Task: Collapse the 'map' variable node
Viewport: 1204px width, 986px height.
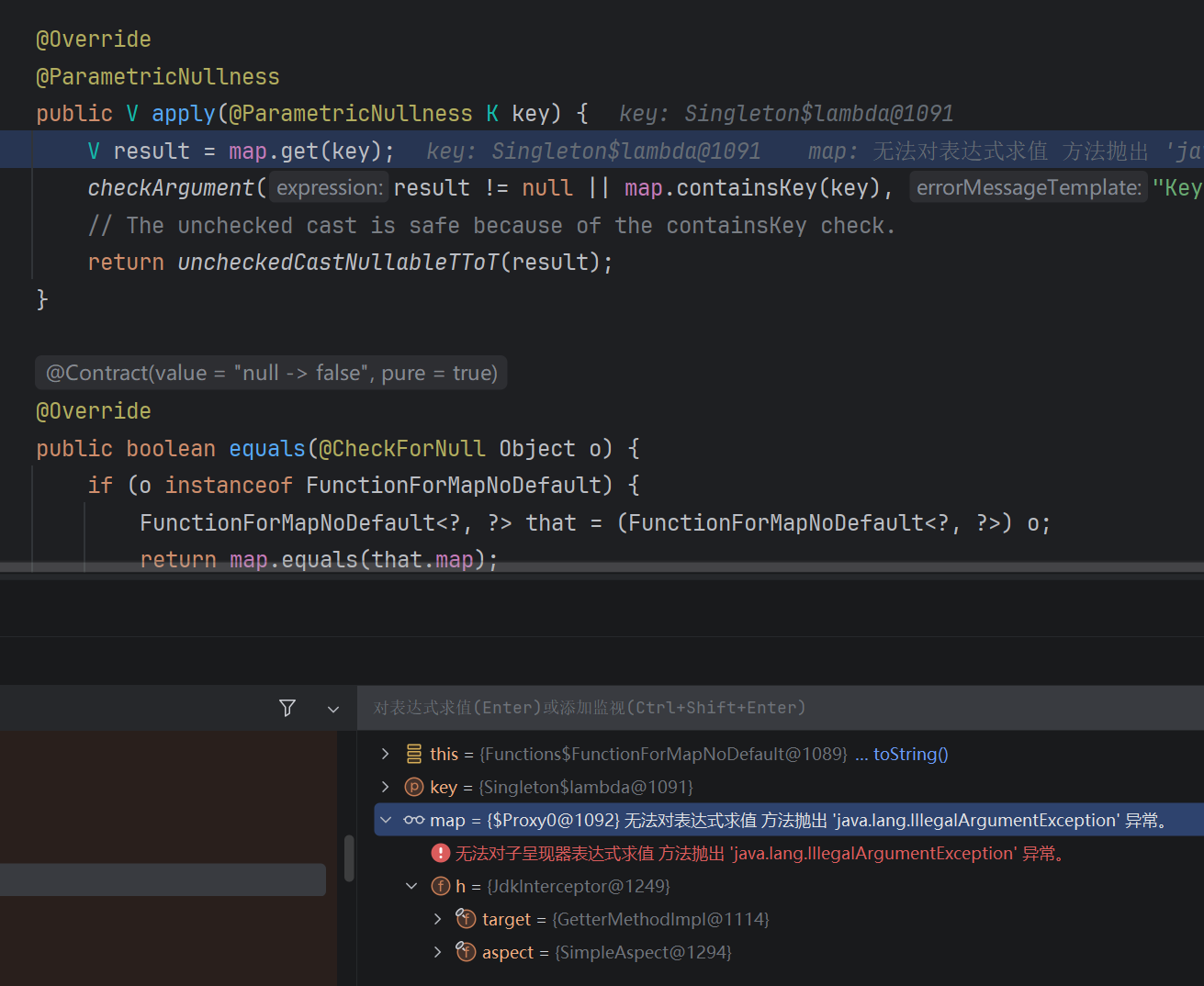Action: [386, 820]
